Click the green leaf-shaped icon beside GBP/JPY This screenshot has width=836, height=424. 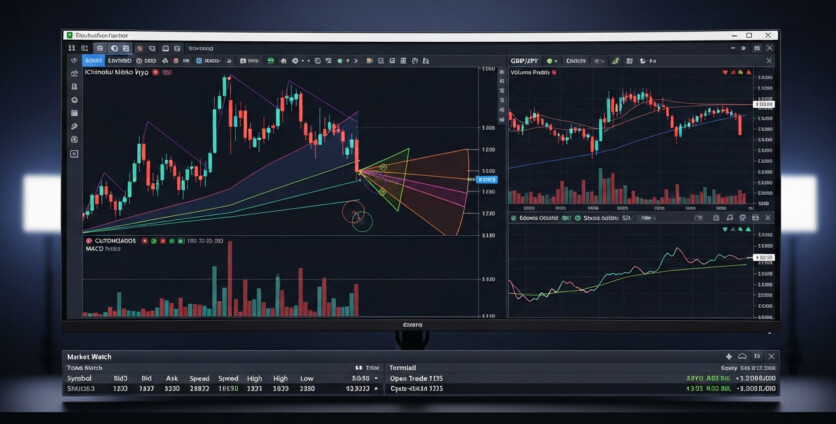[615, 61]
